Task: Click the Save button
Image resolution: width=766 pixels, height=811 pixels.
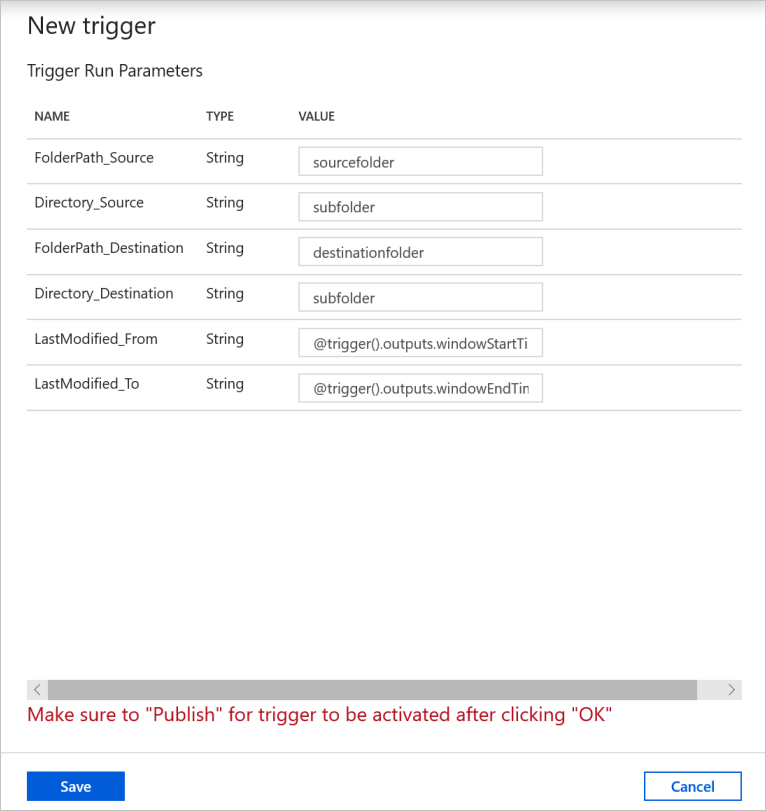Action: 75,786
